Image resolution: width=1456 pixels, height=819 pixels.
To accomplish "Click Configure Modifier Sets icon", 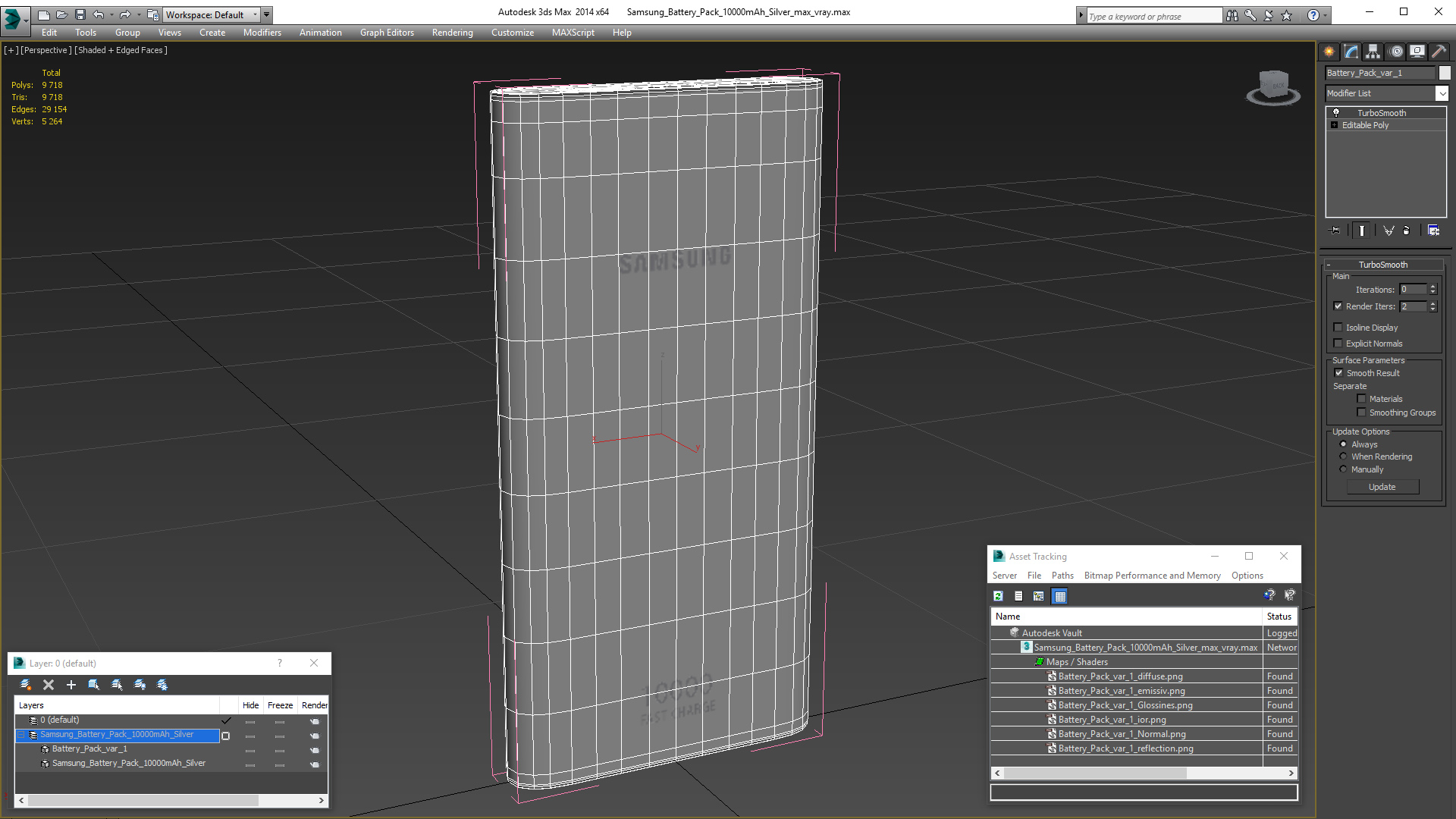I will coord(1433,231).
